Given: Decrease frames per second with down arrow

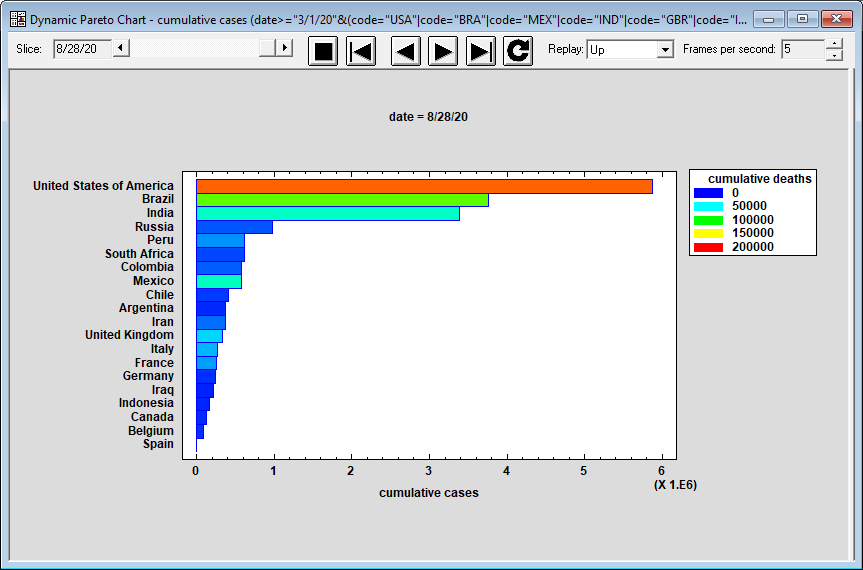Looking at the screenshot, I should pyautogui.click(x=834, y=55).
